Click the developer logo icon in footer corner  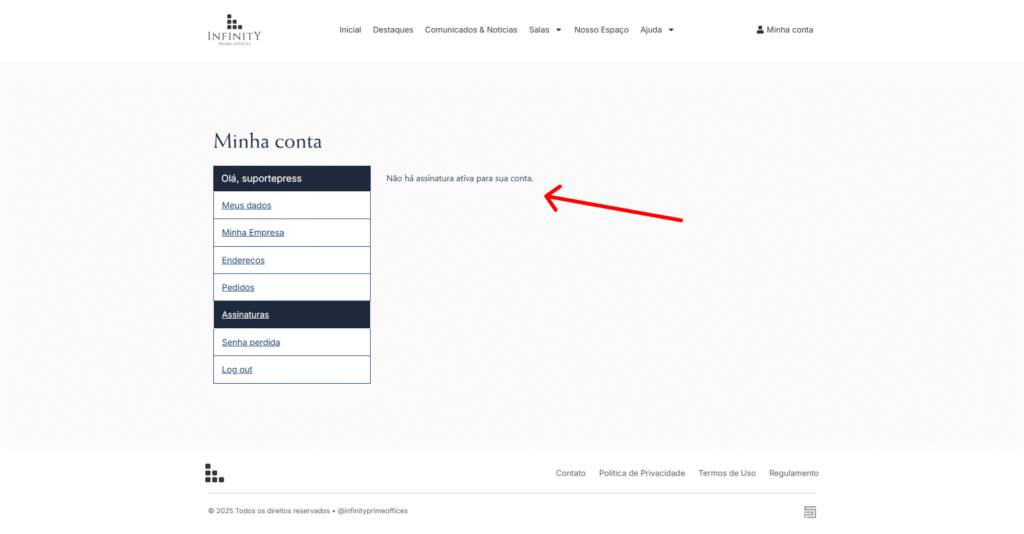(x=810, y=512)
